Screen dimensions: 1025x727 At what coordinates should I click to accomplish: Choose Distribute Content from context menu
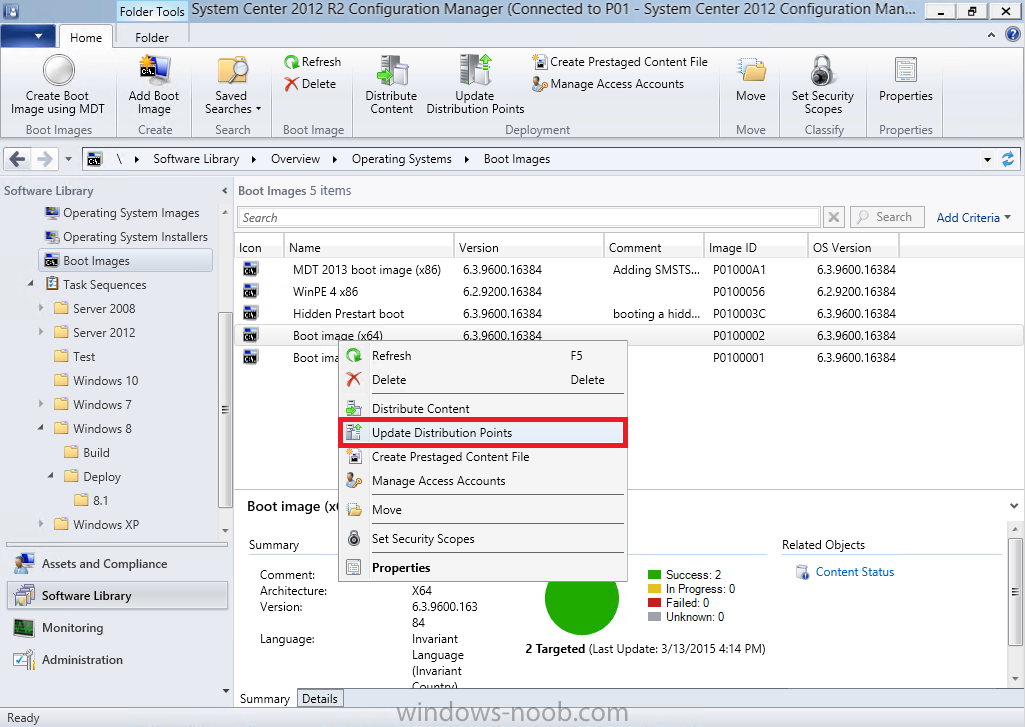pos(482,409)
